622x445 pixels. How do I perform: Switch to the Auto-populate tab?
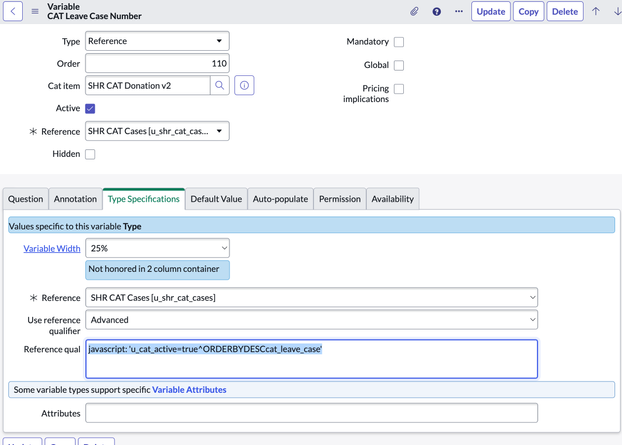click(280, 199)
